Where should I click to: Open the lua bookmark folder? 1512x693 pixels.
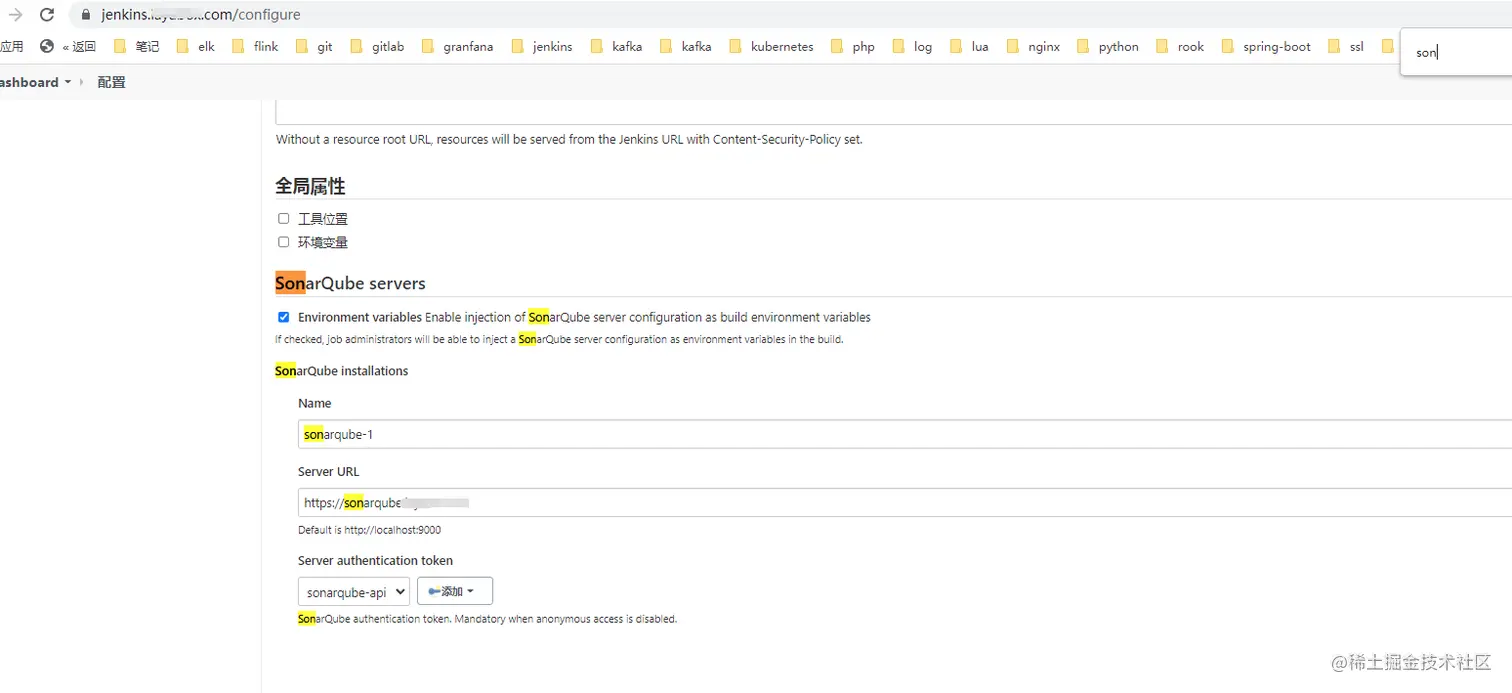coord(969,46)
